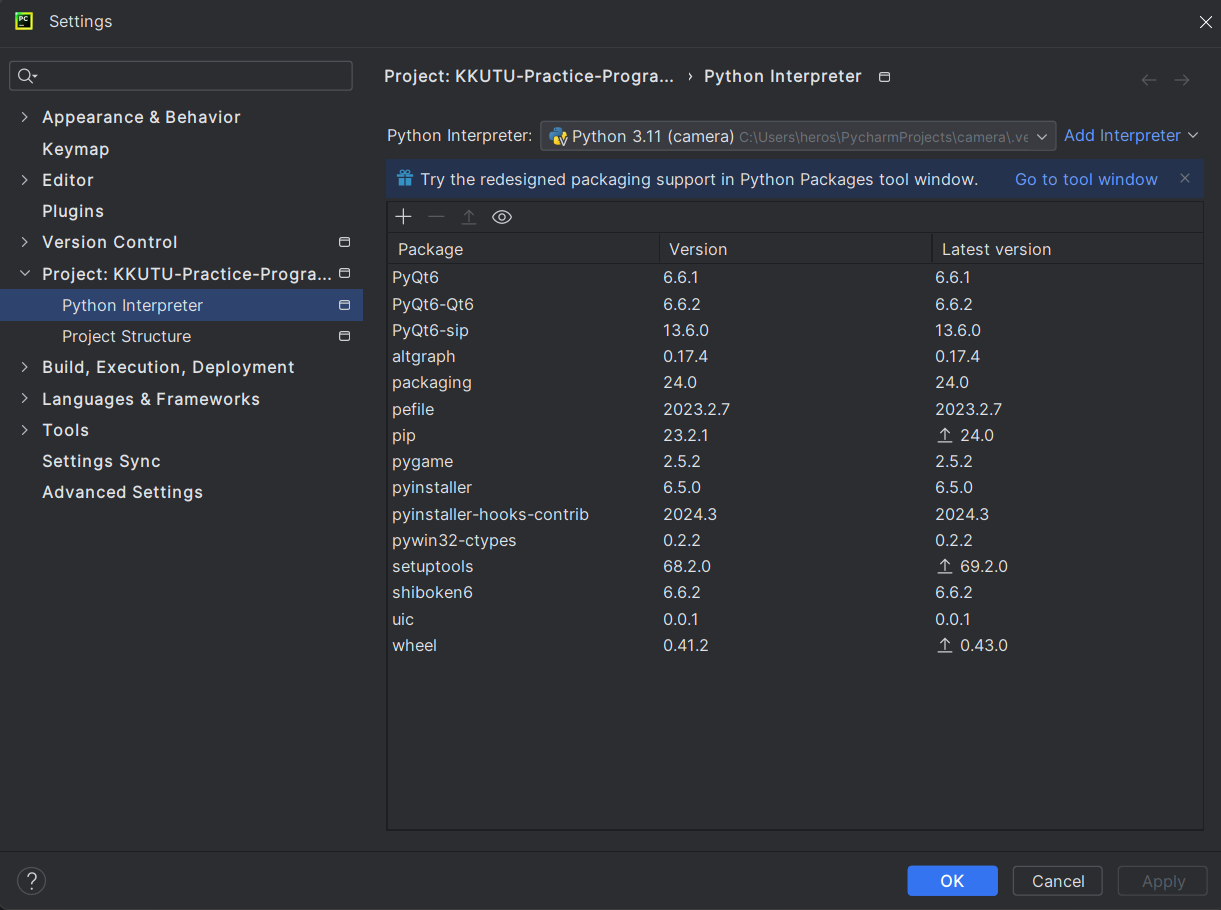Screen dimensions: 1221x910
Task: Expand Appearance & Behavior section
Action: click(x=25, y=117)
